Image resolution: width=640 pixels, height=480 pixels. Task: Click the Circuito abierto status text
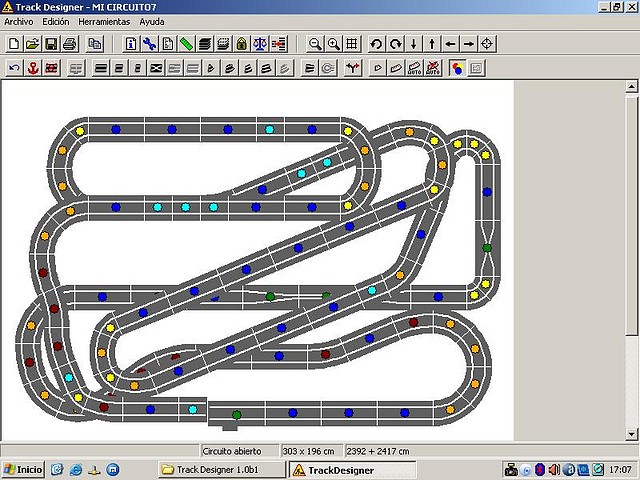(x=232, y=451)
